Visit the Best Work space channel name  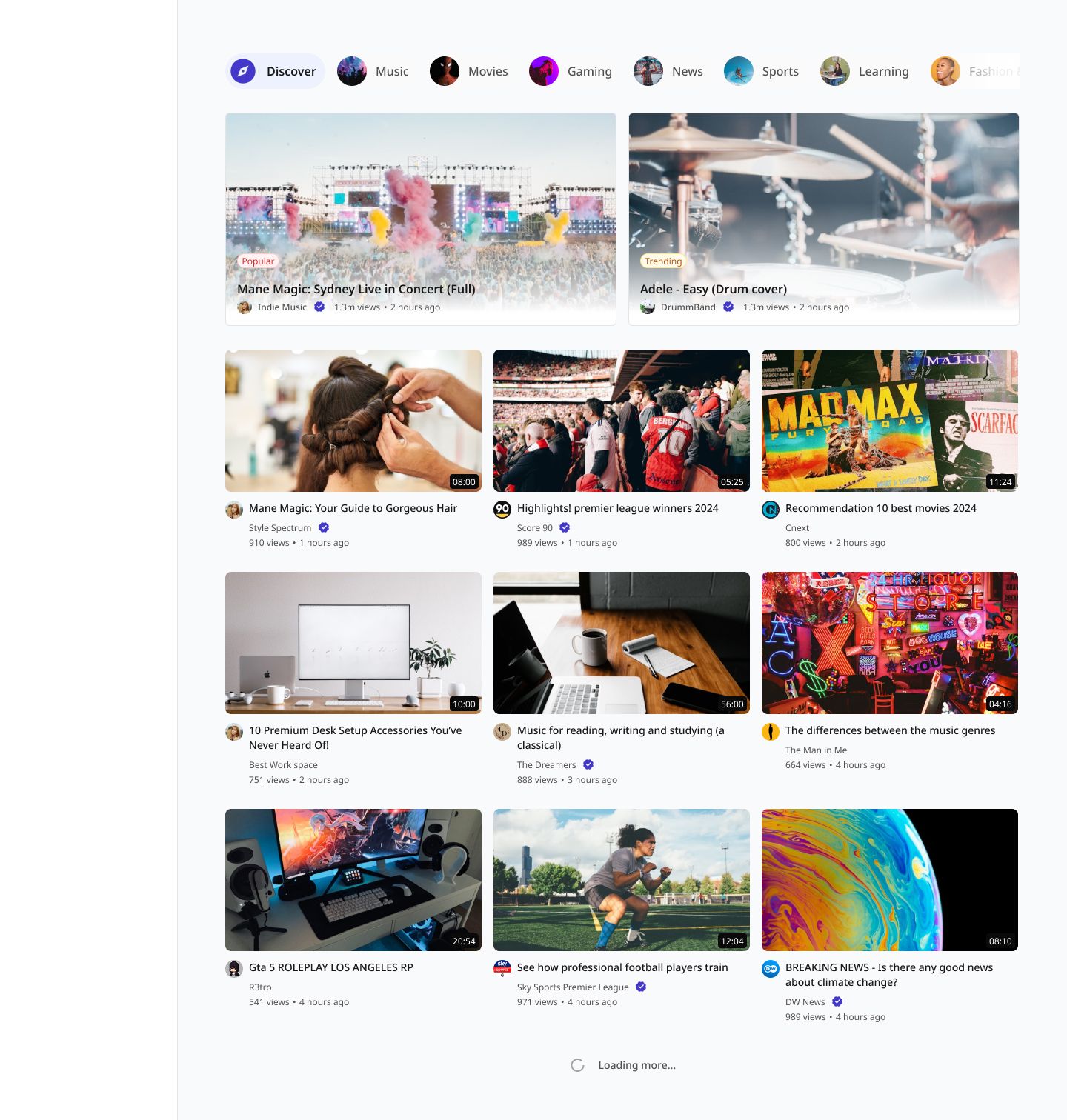coord(283,764)
